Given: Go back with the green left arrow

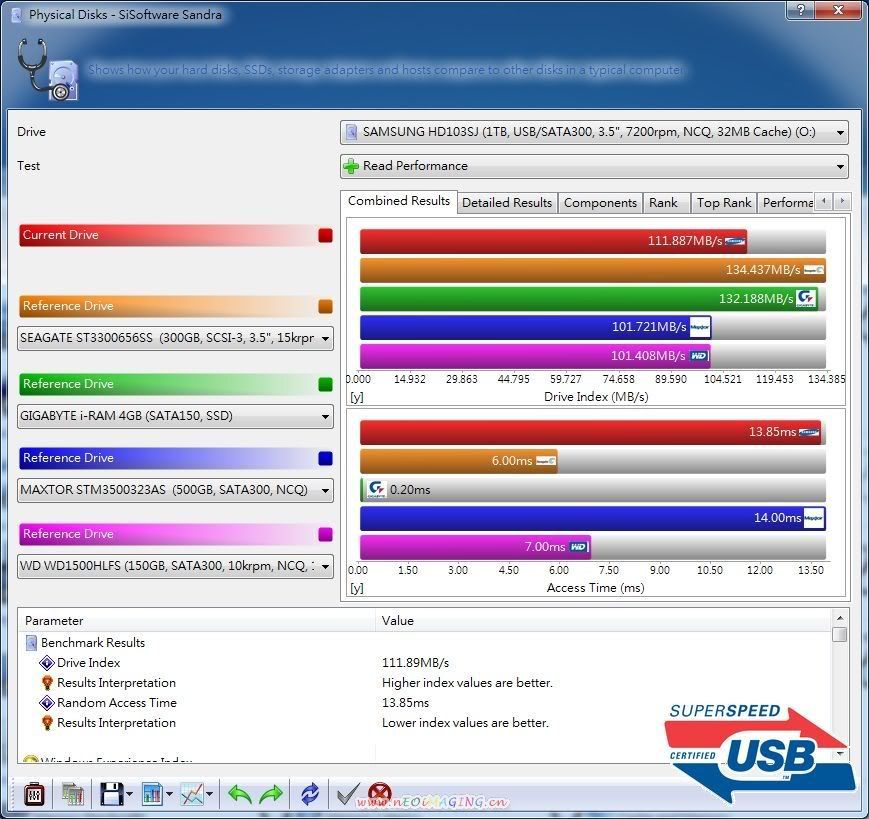Looking at the screenshot, I should point(239,795).
